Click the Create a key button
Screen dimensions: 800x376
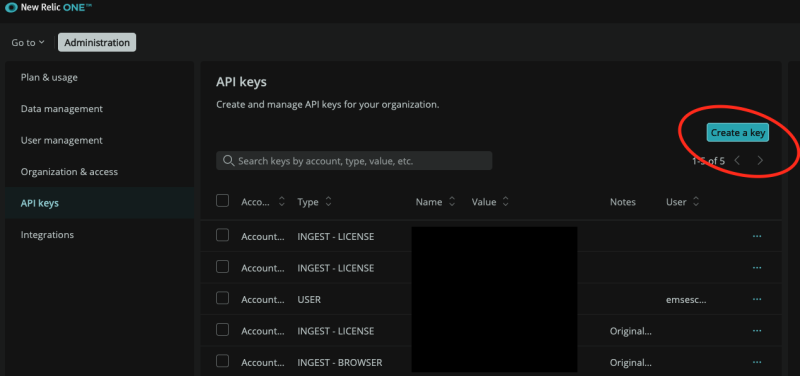pyautogui.click(x=738, y=133)
